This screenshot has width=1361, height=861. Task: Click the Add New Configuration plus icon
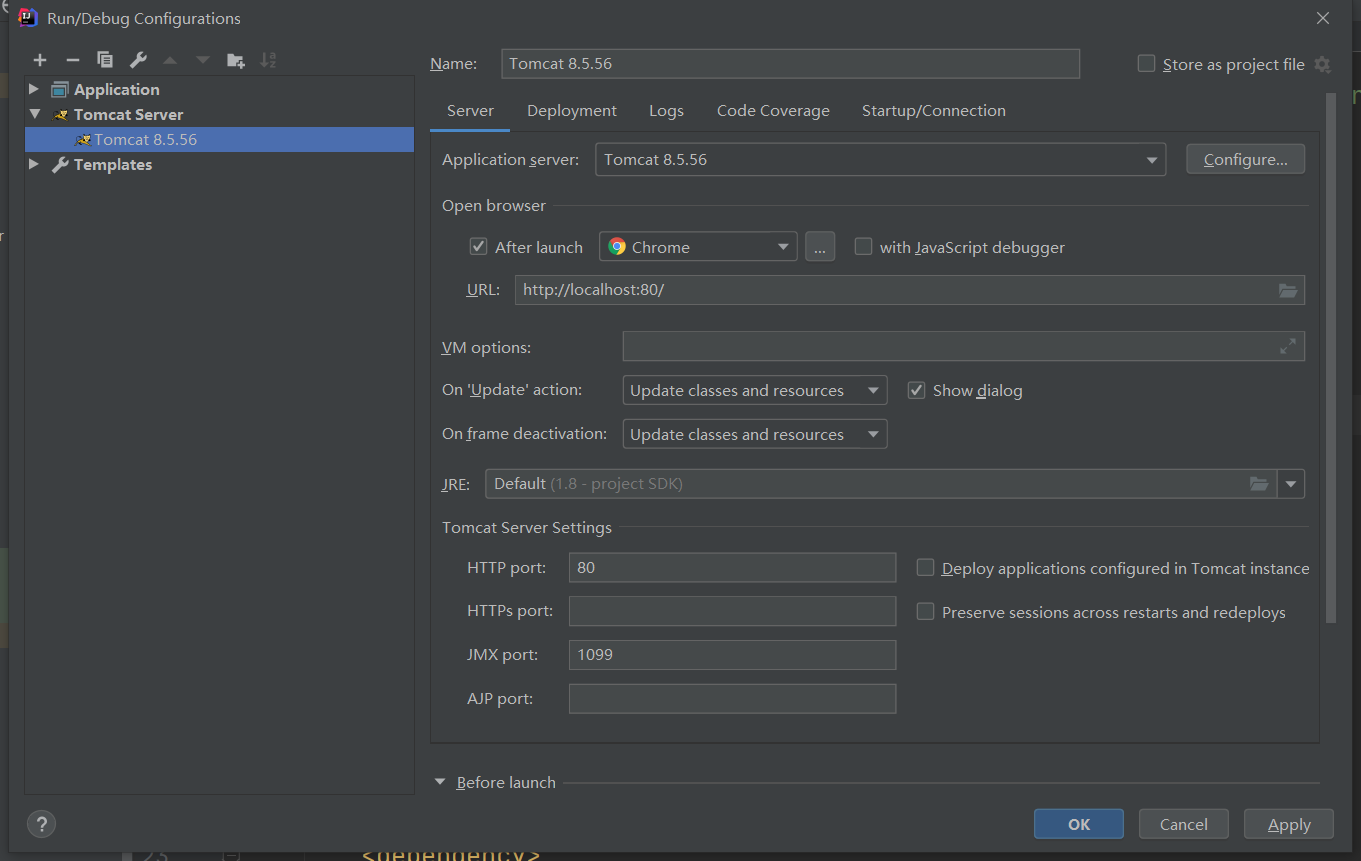[40, 60]
